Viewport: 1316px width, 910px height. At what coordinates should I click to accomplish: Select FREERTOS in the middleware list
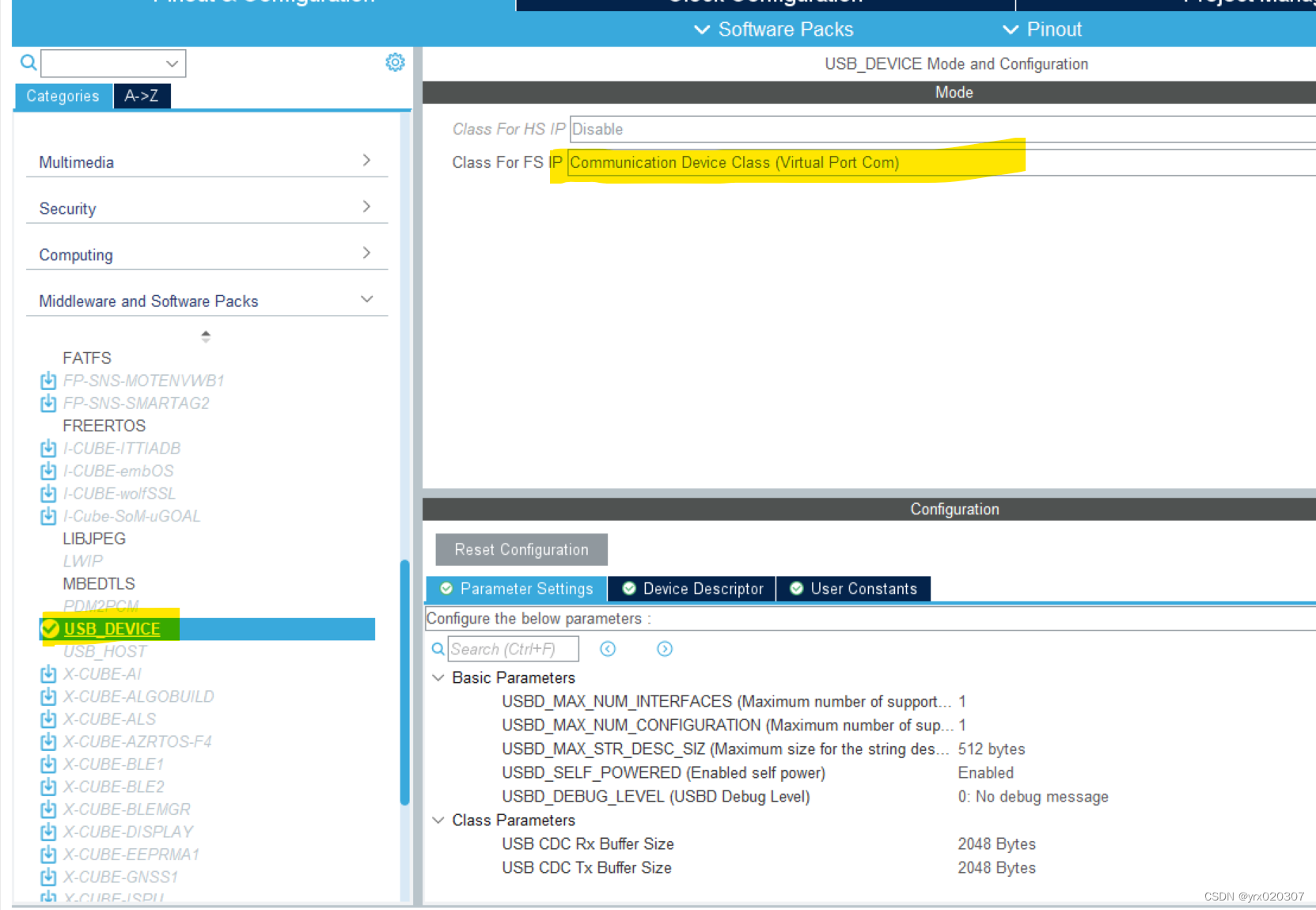(104, 426)
